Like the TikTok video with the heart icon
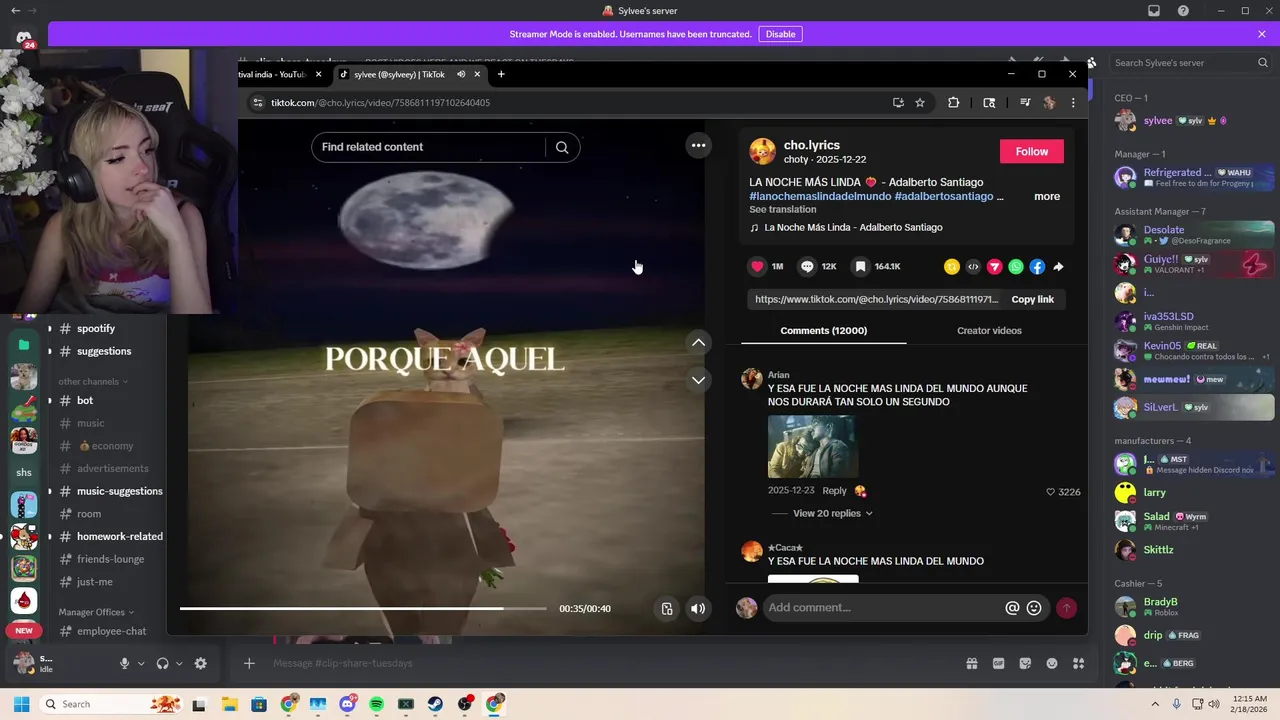This screenshot has width=1280, height=720. click(757, 266)
